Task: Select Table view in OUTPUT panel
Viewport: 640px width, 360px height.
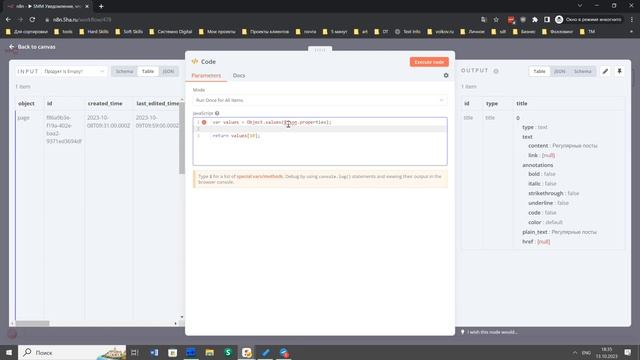Action: pyautogui.click(x=539, y=71)
